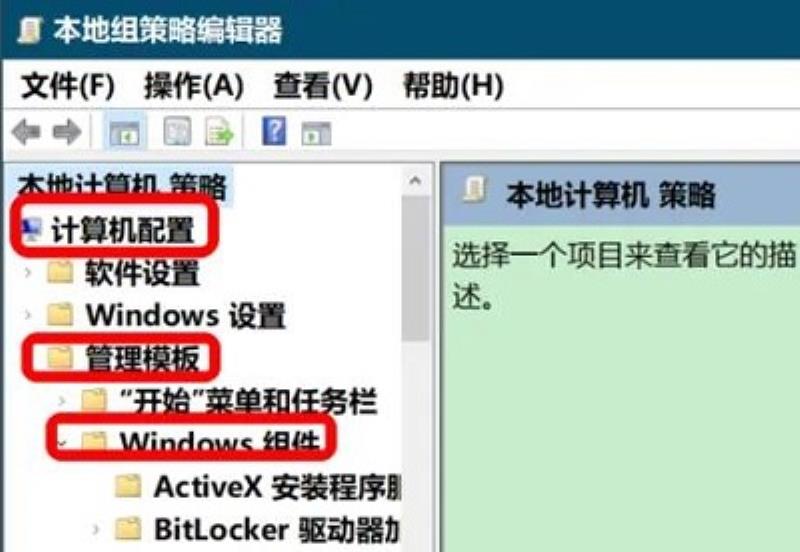Click the Local Group Policy Editor title icon
The height and width of the screenshot is (552, 800).
(28, 30)
